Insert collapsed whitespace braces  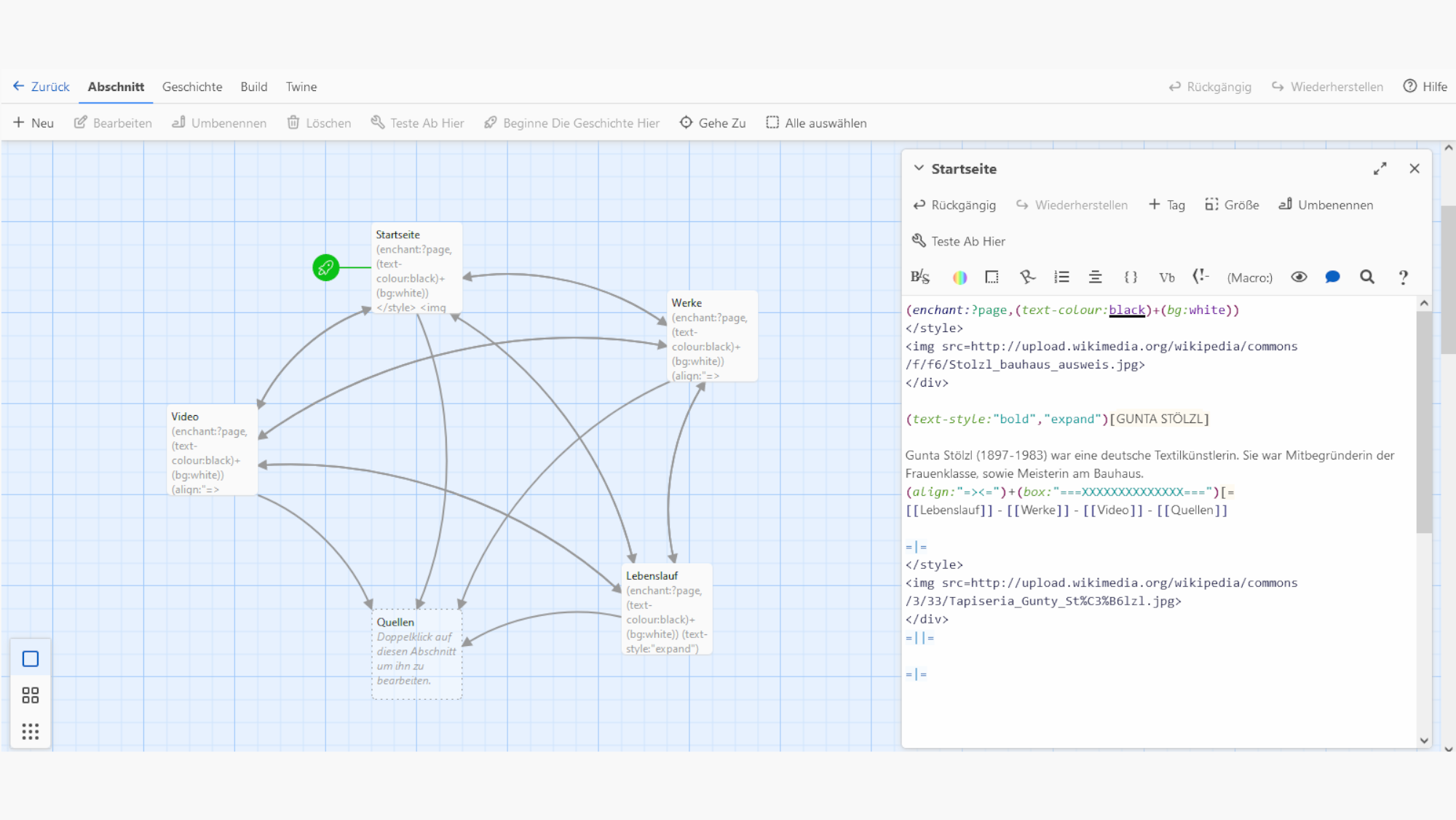(1131, 277)
